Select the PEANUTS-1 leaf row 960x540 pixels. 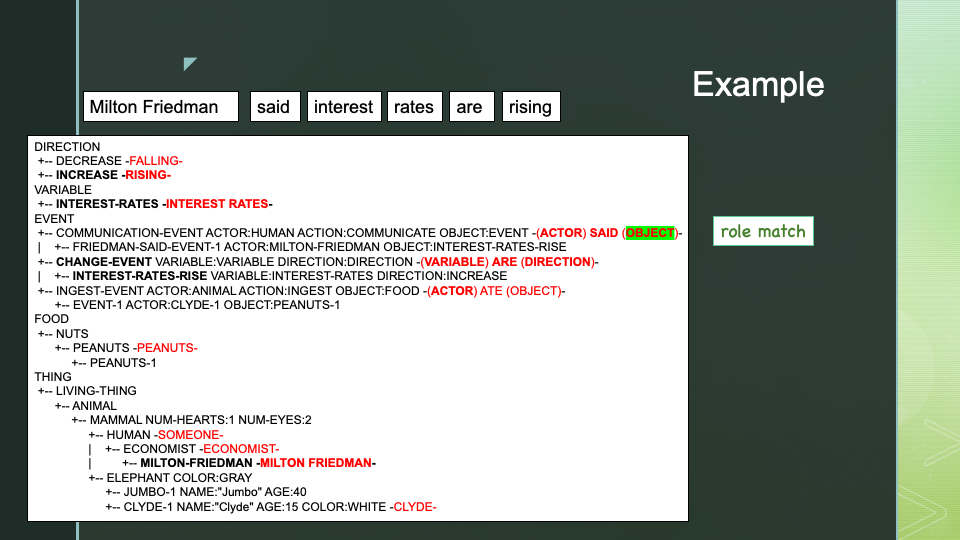tap(114, 362)
